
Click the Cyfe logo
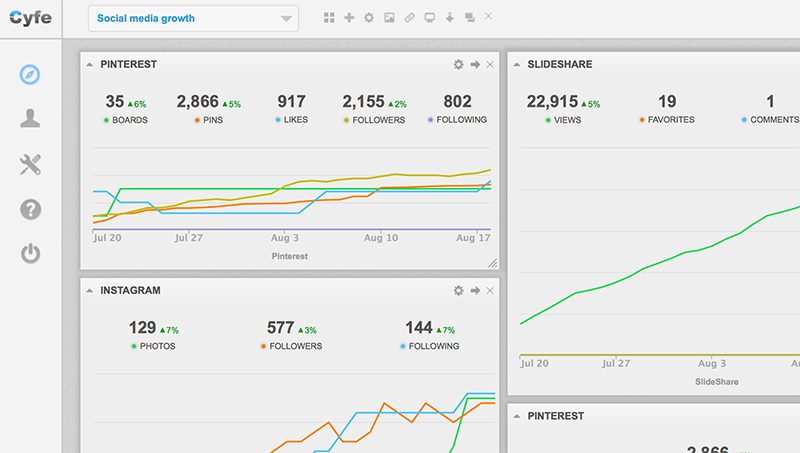coord(31,18)
